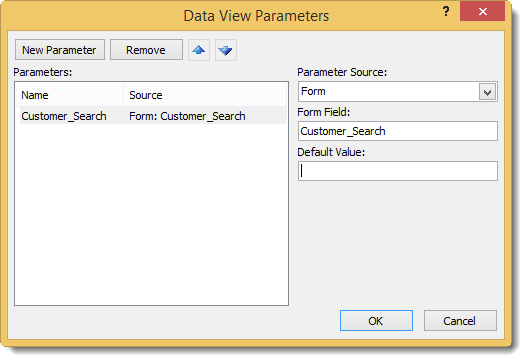Screen dimensions: 527x362
Task: Move selected parameter up with blue arrow
Action: point(199,50)
